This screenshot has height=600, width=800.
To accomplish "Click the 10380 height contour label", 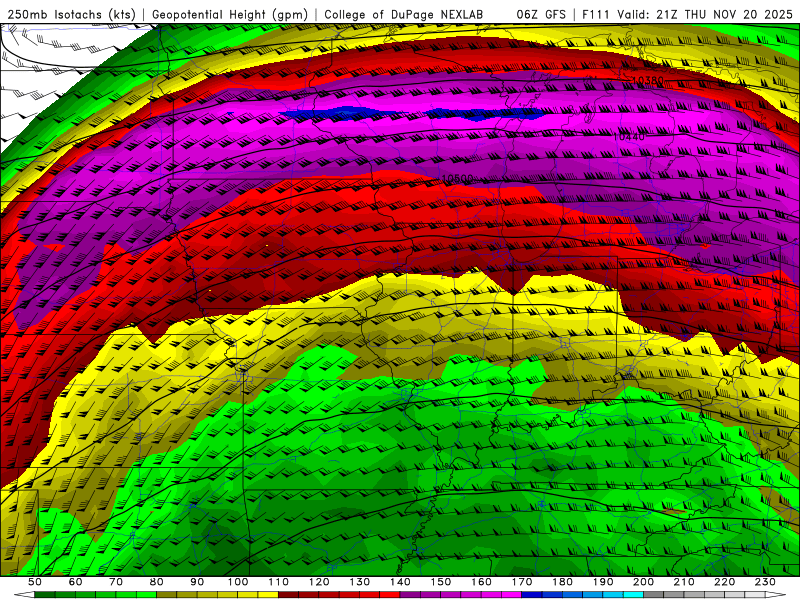I will (x=648, y=81).
